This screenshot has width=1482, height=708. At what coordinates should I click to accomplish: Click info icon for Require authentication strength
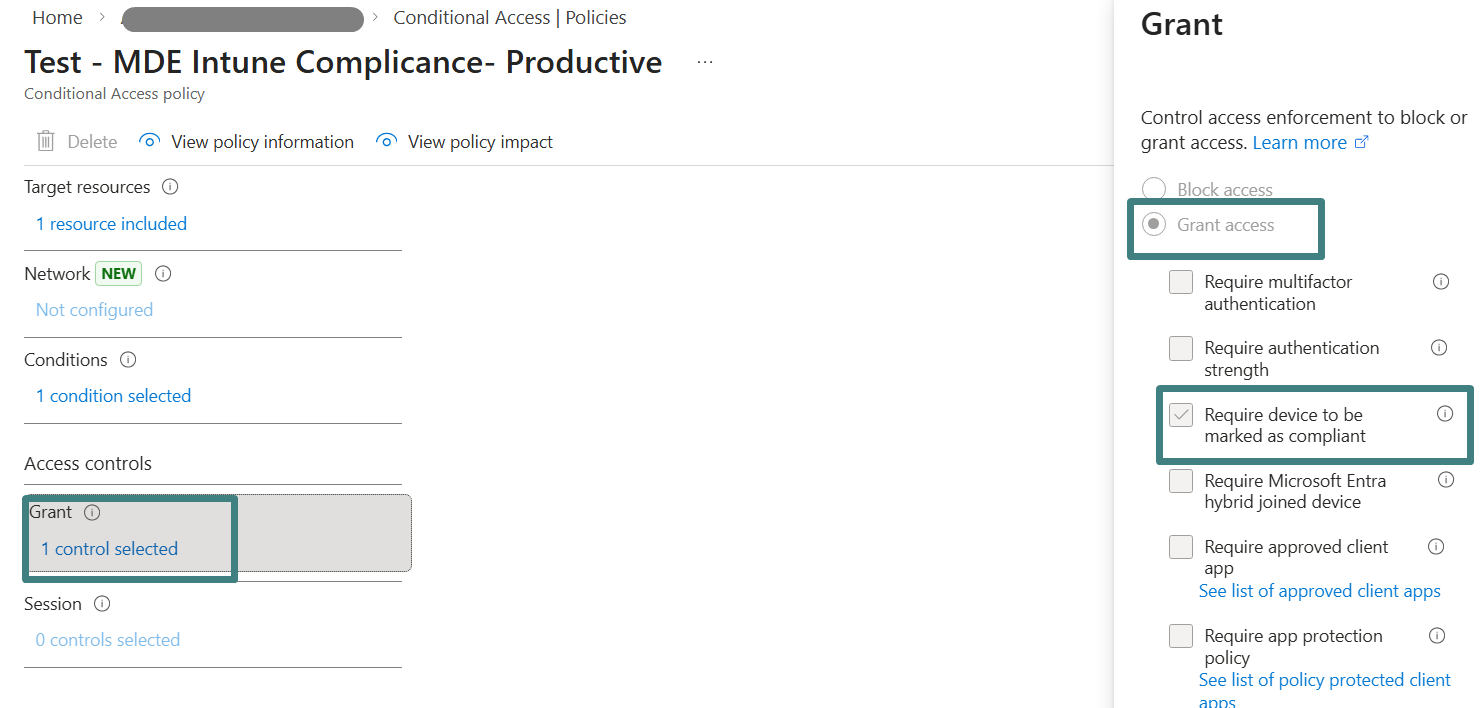pos(1439,348)
